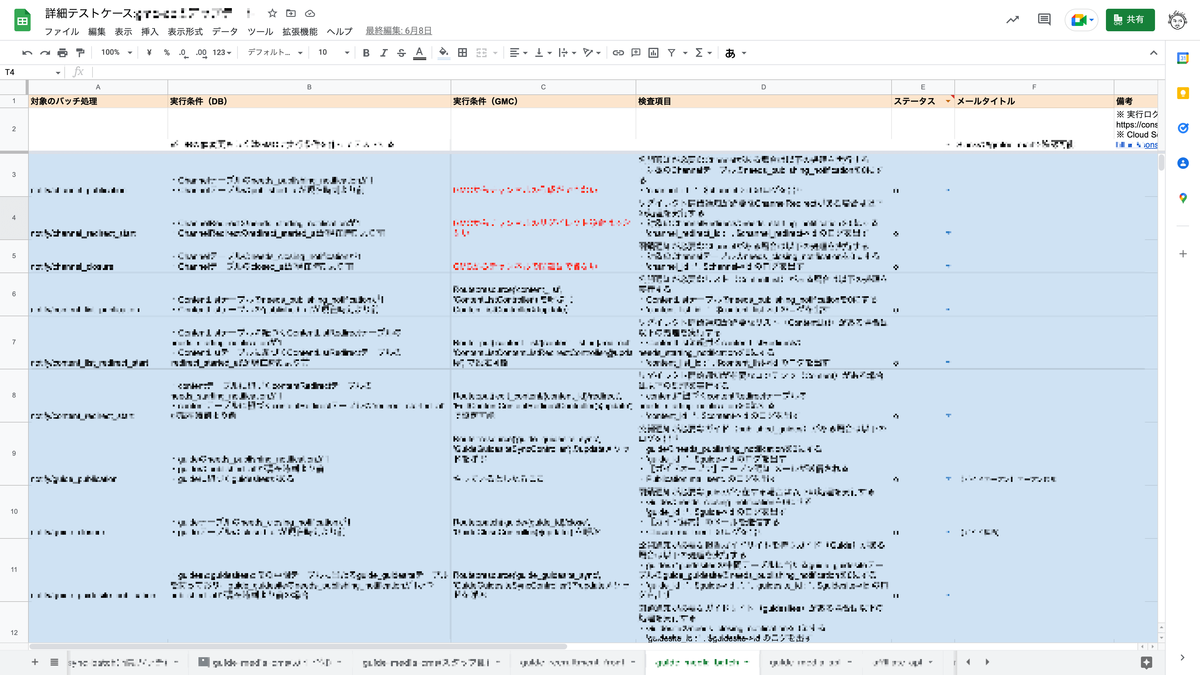Open the text color picker
Viewport: 1200px width, 675px height.
pyautogui.click(x=418, y=52)
